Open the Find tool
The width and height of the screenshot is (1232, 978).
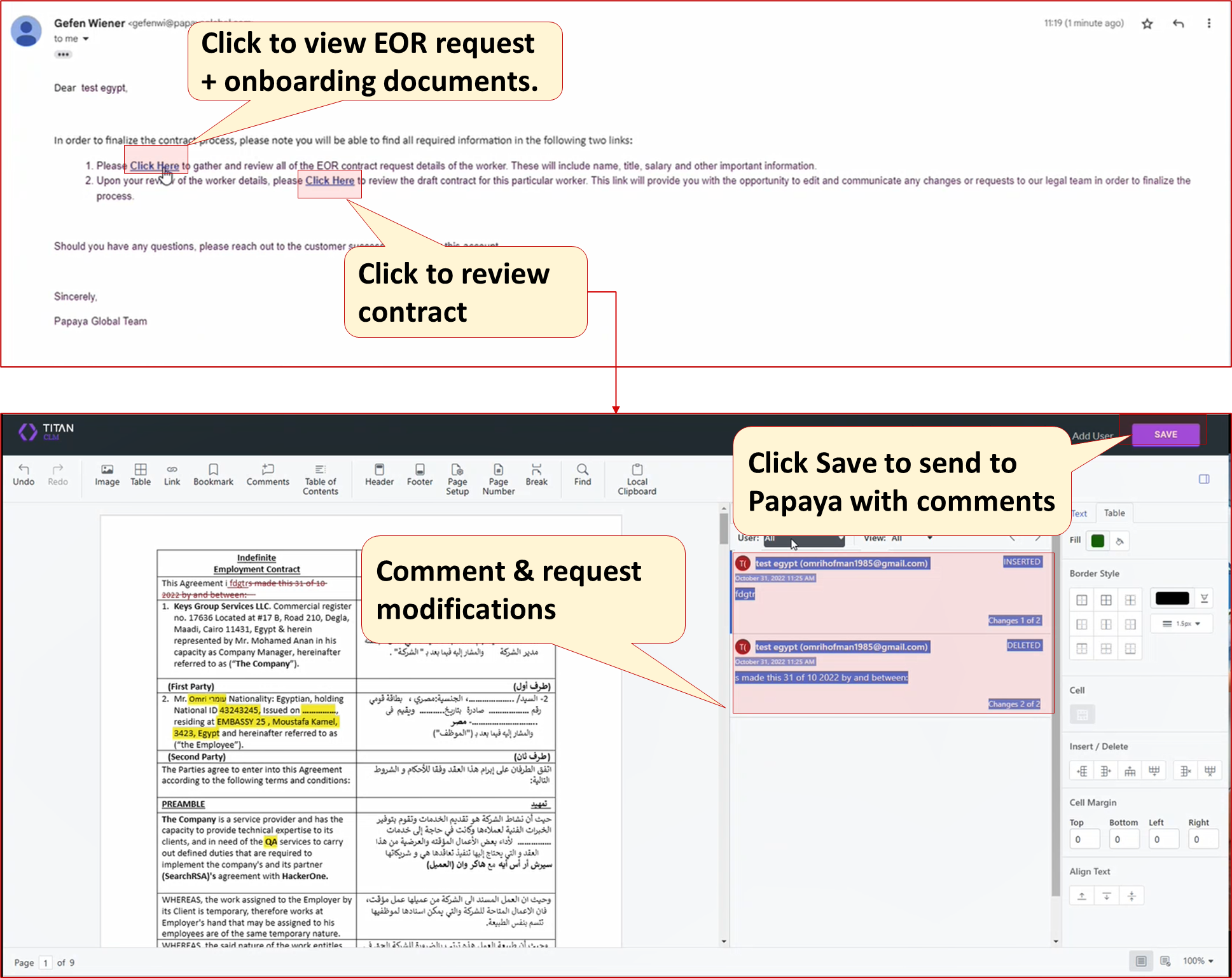582,476
